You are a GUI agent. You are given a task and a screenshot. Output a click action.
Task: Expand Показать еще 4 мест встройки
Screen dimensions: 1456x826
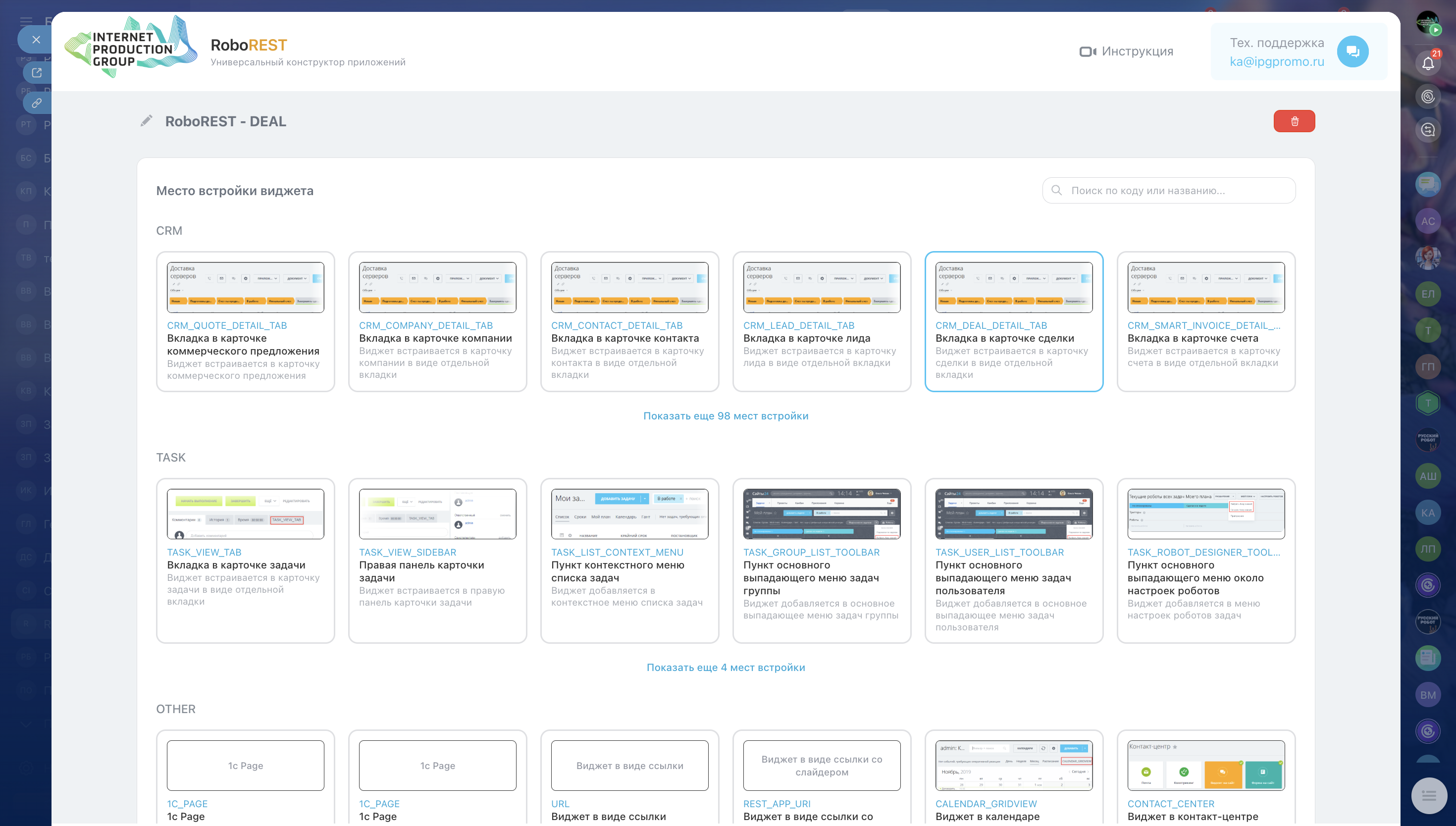click(x=726, y=667)
